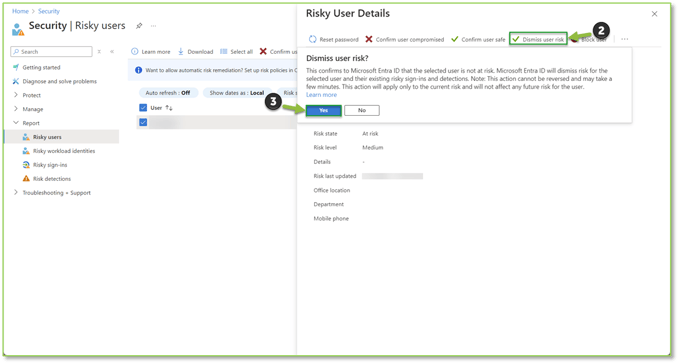The image size is (679, 364).
Task: Expand the Protect section
Action: coord(16,95)
